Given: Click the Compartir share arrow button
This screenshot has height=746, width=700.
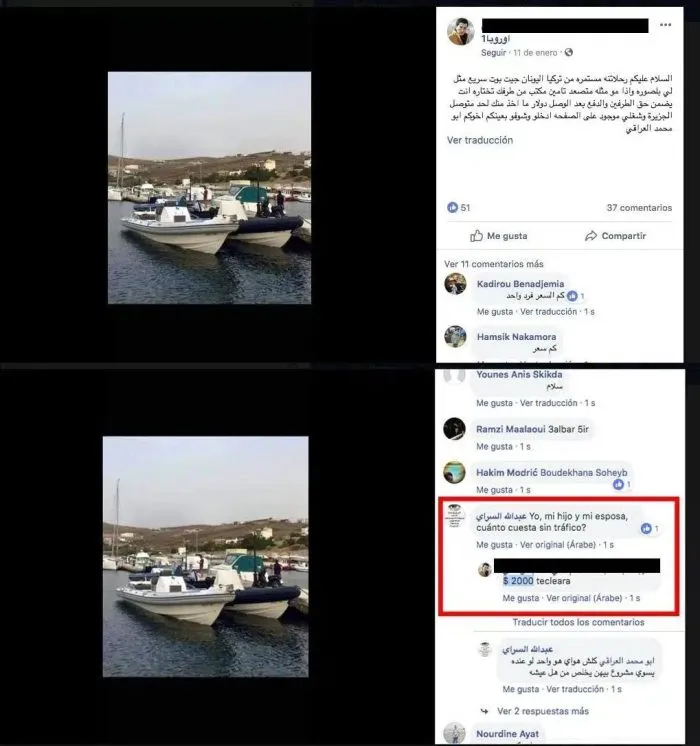Looking at the screenshot, I should coord(615,236).
